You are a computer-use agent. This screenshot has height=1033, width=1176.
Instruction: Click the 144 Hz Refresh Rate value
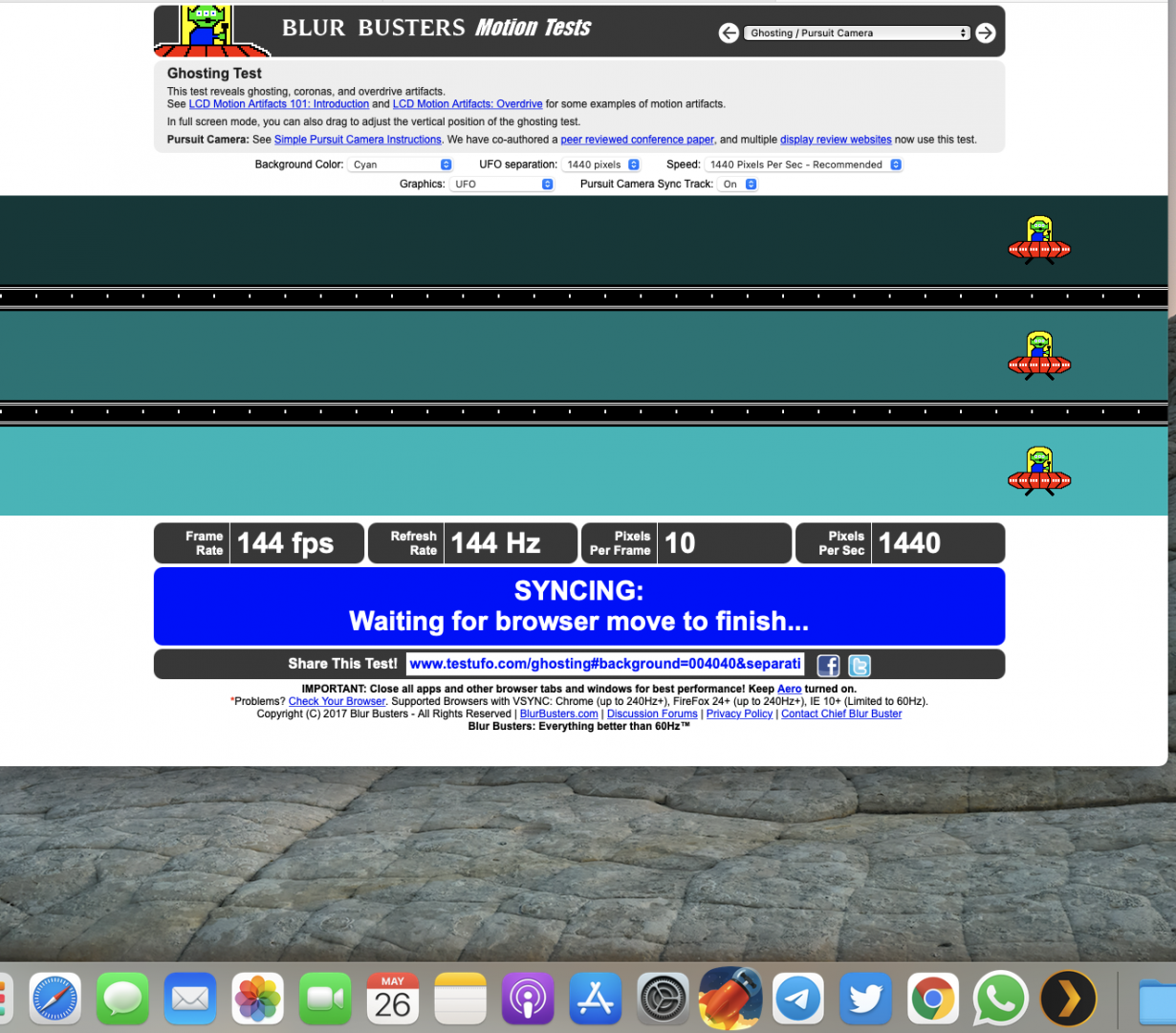pyautogui.click(x=495, y=543)
